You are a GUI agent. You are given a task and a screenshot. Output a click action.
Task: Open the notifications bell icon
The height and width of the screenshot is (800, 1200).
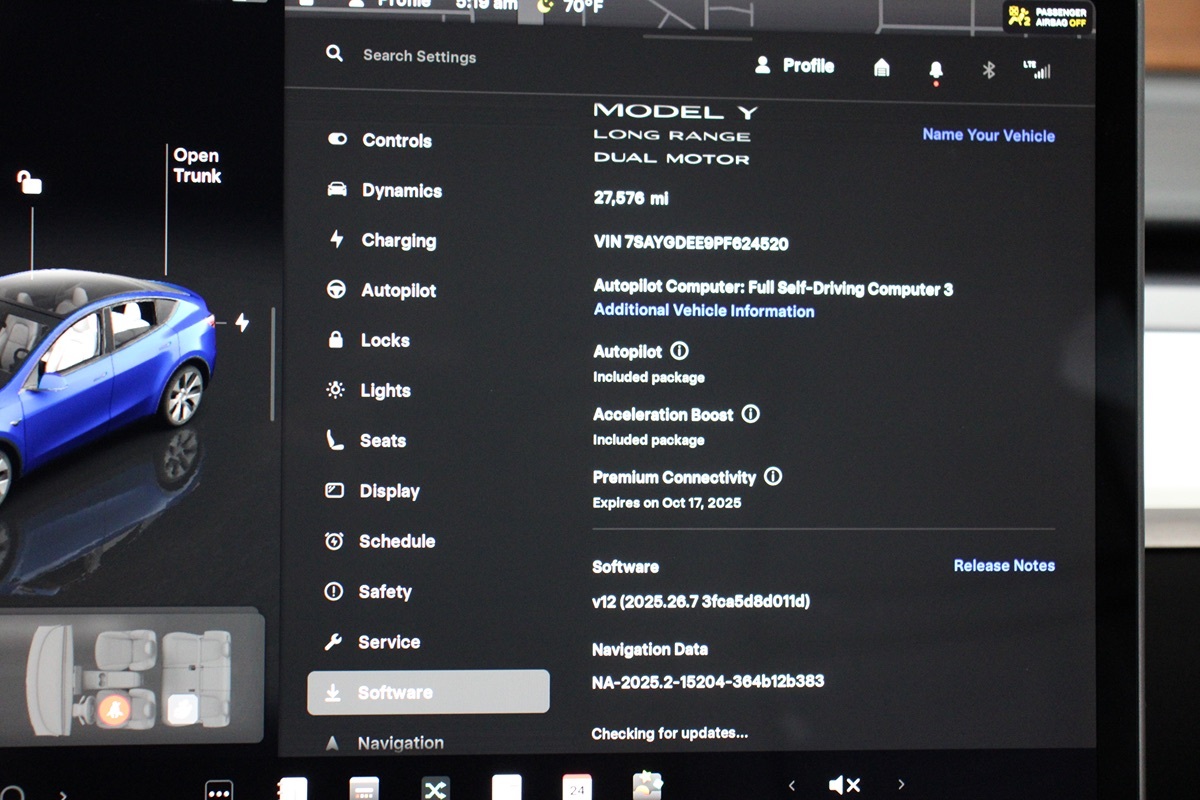[x=936, y=69]
